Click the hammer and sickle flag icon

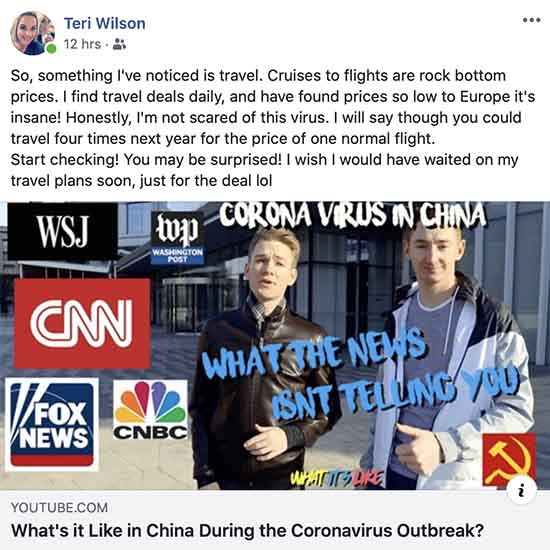point(509,460)
